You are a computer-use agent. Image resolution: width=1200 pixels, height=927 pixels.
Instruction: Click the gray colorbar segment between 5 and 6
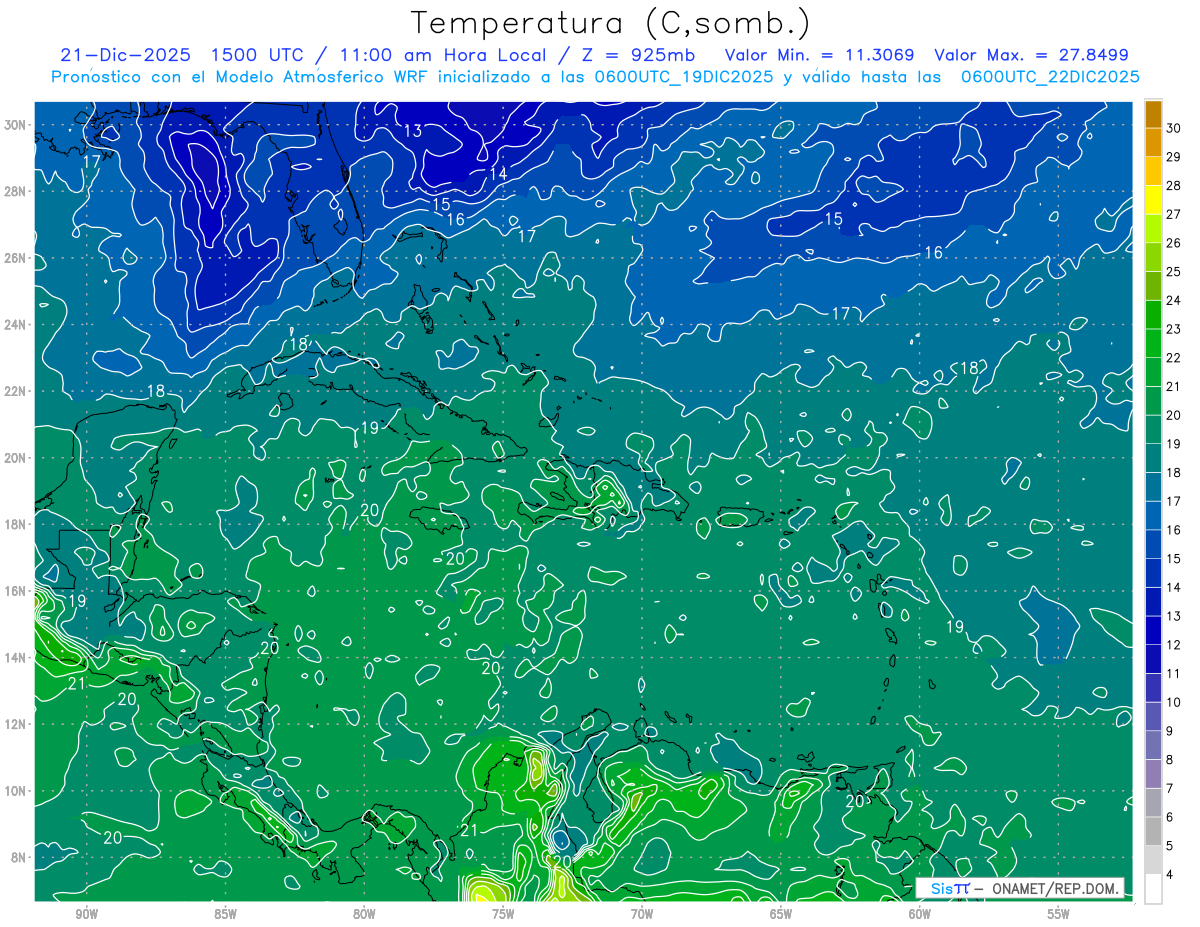point(1153,832)
